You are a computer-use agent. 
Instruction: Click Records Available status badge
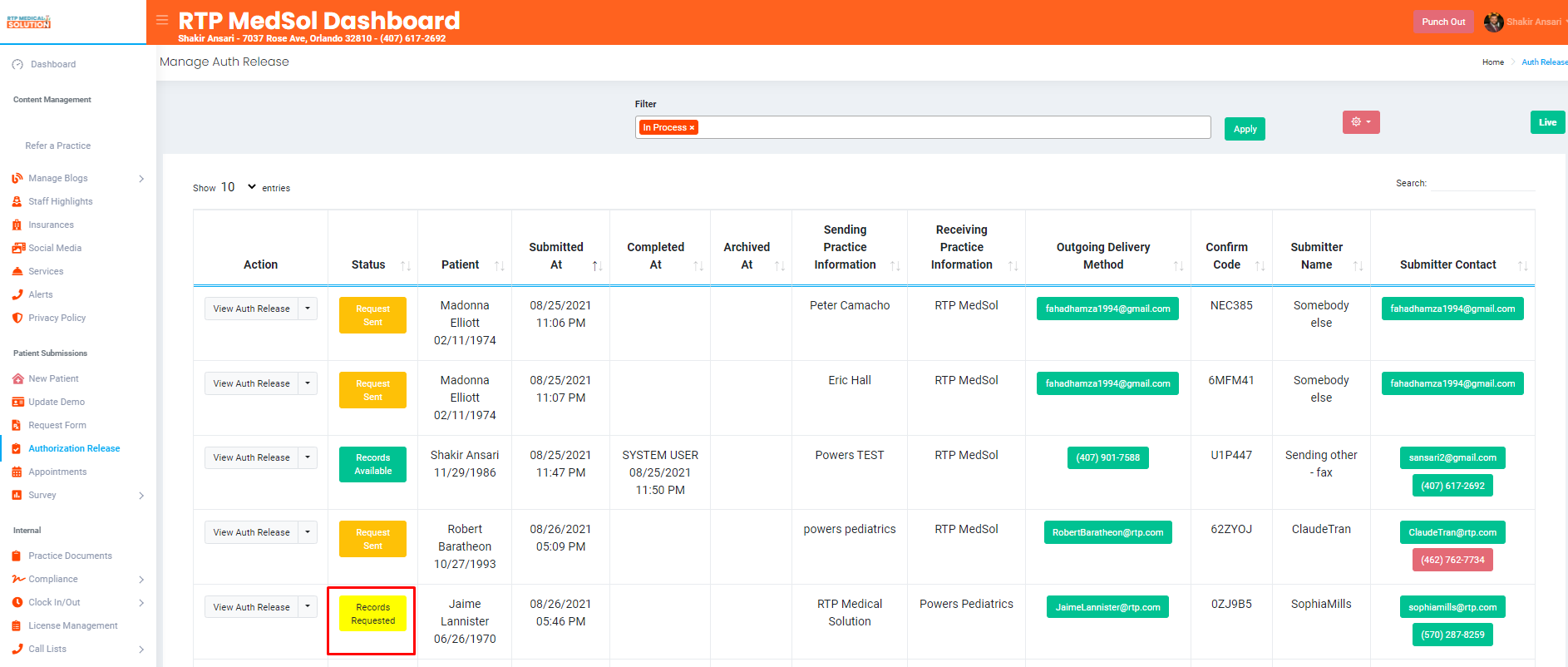pos(372,464)
